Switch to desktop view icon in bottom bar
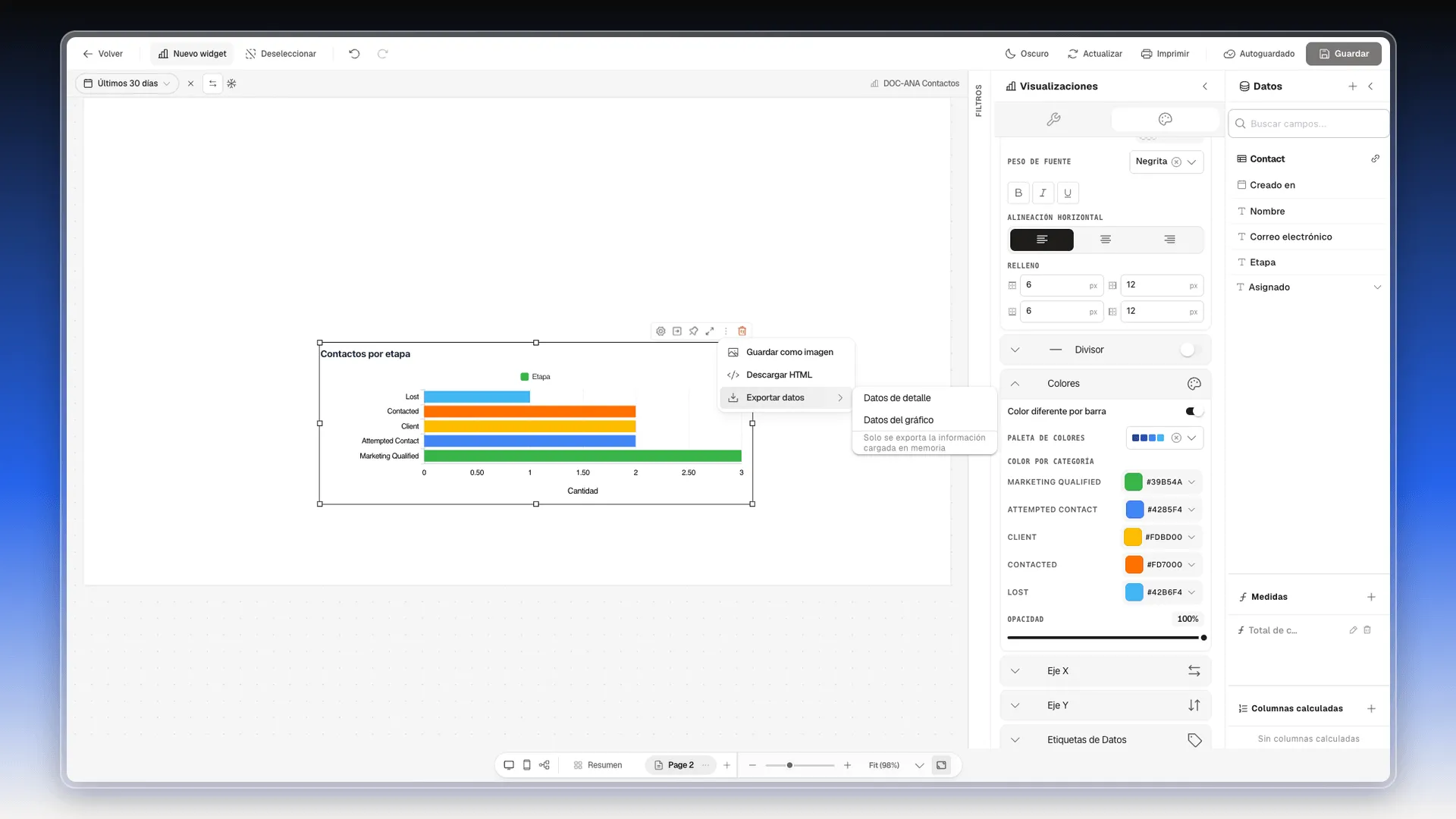 [509, 765]
